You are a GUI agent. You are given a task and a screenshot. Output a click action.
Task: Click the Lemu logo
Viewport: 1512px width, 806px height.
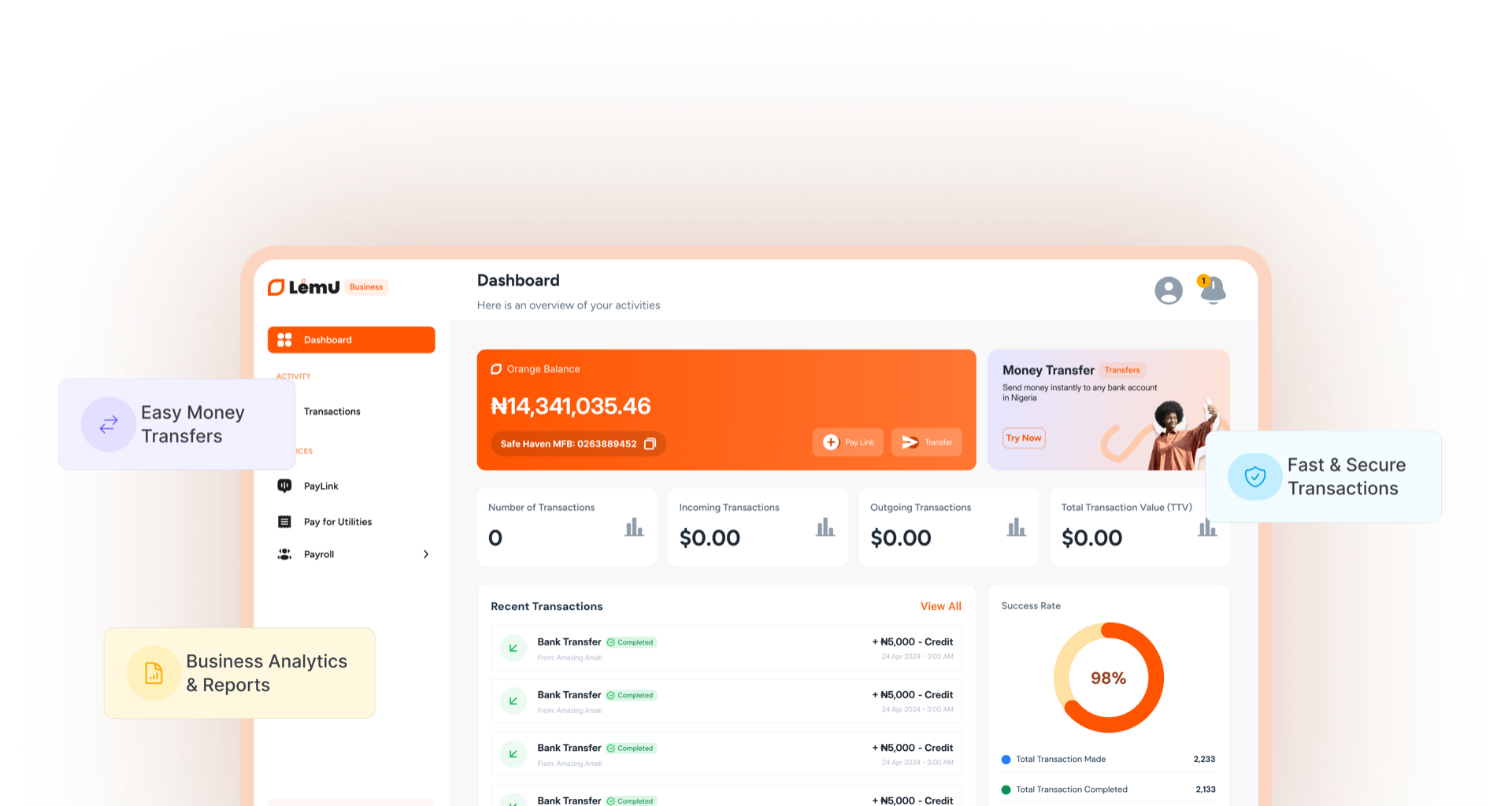coord(304,287)
